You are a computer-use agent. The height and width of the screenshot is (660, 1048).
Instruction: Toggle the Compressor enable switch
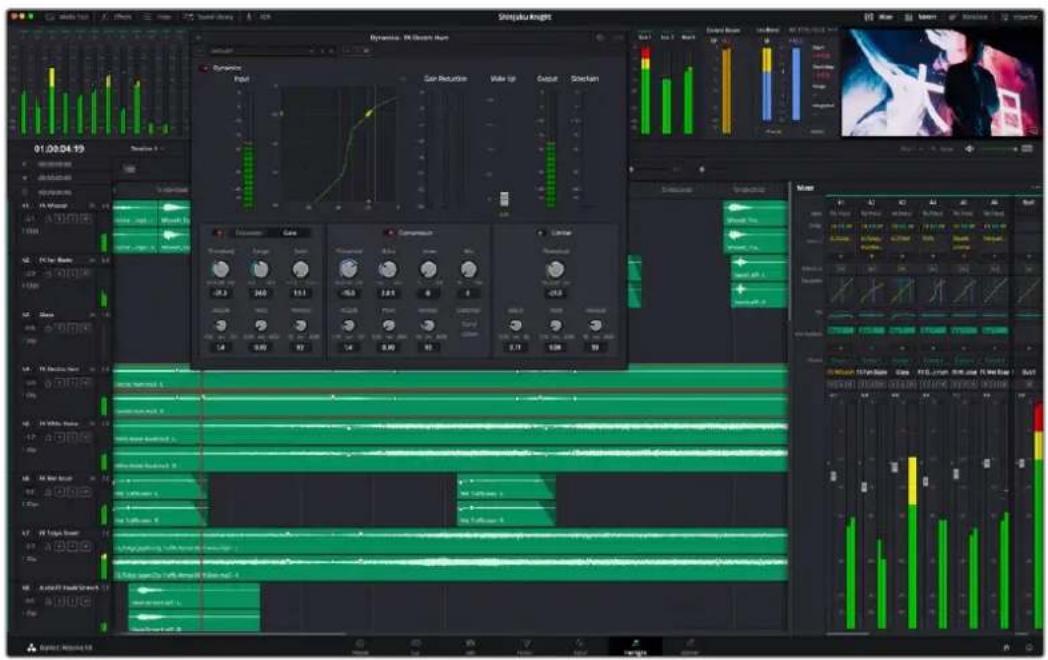[x=389, y=233]
